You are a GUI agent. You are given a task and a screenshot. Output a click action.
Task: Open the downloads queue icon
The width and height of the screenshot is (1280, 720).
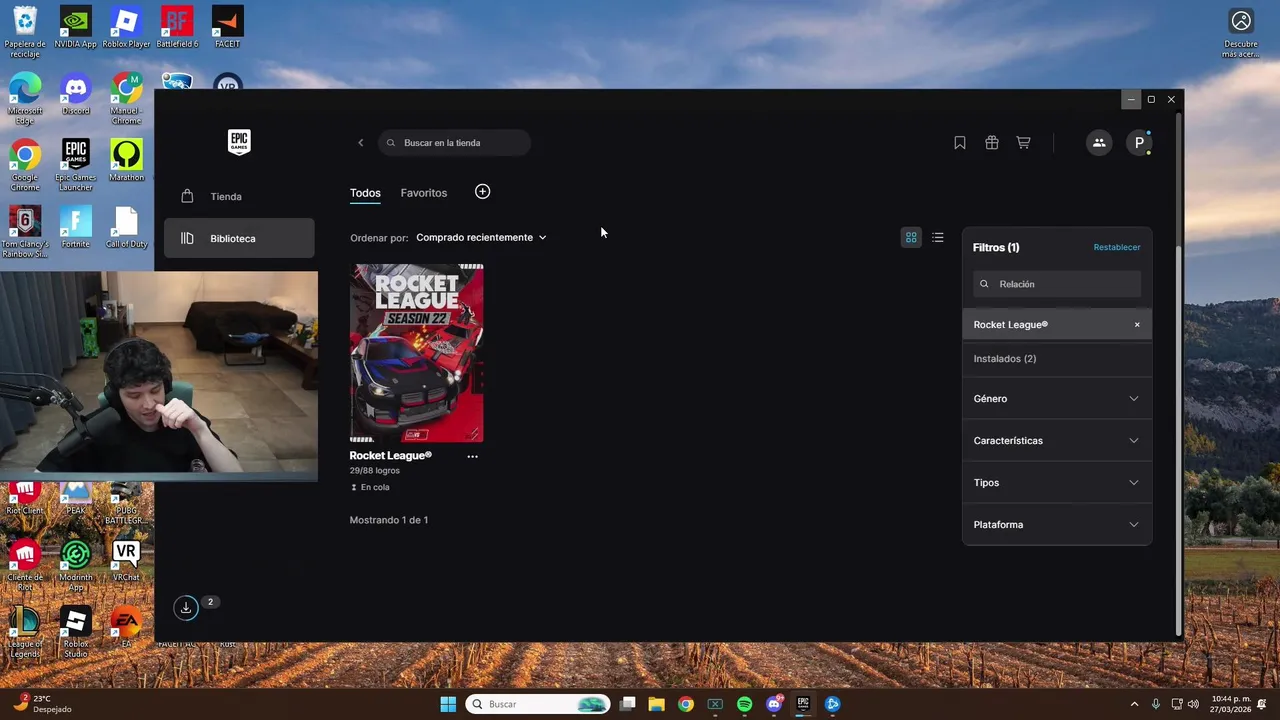186,608
